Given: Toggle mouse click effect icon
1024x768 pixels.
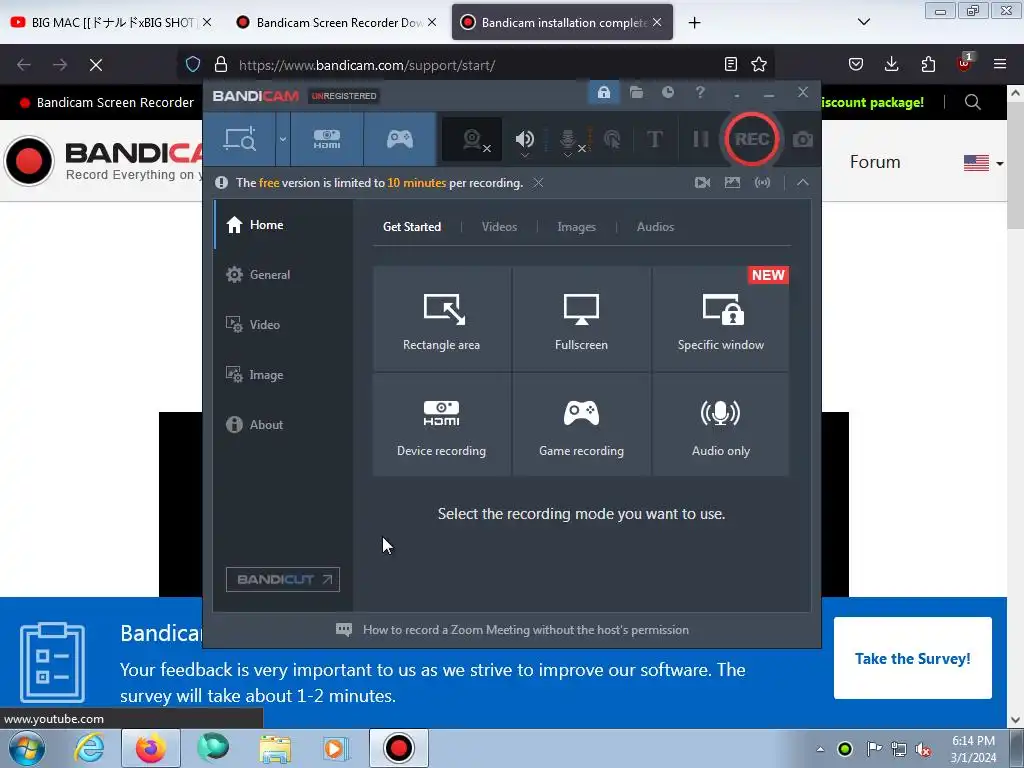Looking at the screenshot, I should (x=612, y=139).
